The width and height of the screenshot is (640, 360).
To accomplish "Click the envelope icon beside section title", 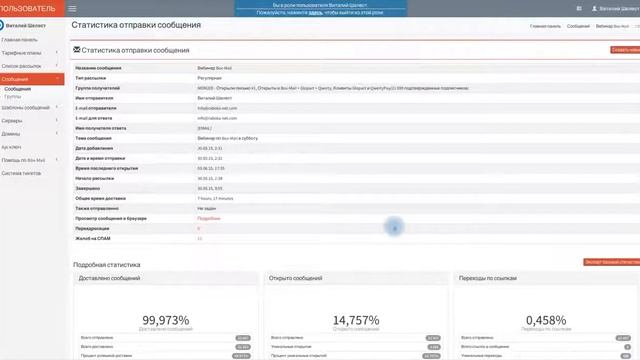I will [76, 50].
